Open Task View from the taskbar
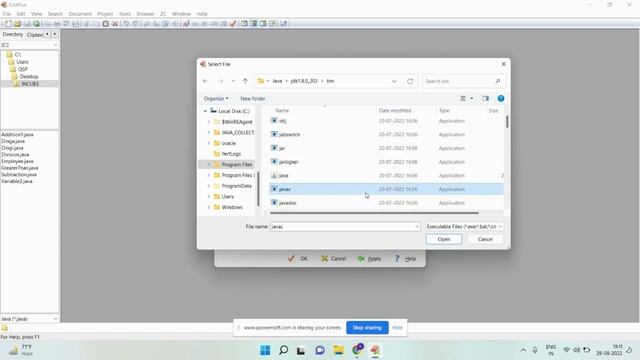This screenshot has height=360, width=640. [301, 350]
